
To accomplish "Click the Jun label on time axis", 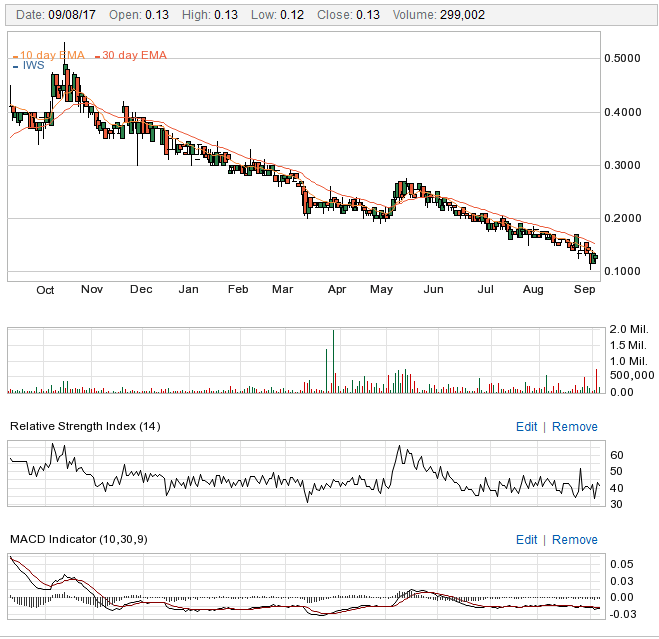I will tap(433, 290).
